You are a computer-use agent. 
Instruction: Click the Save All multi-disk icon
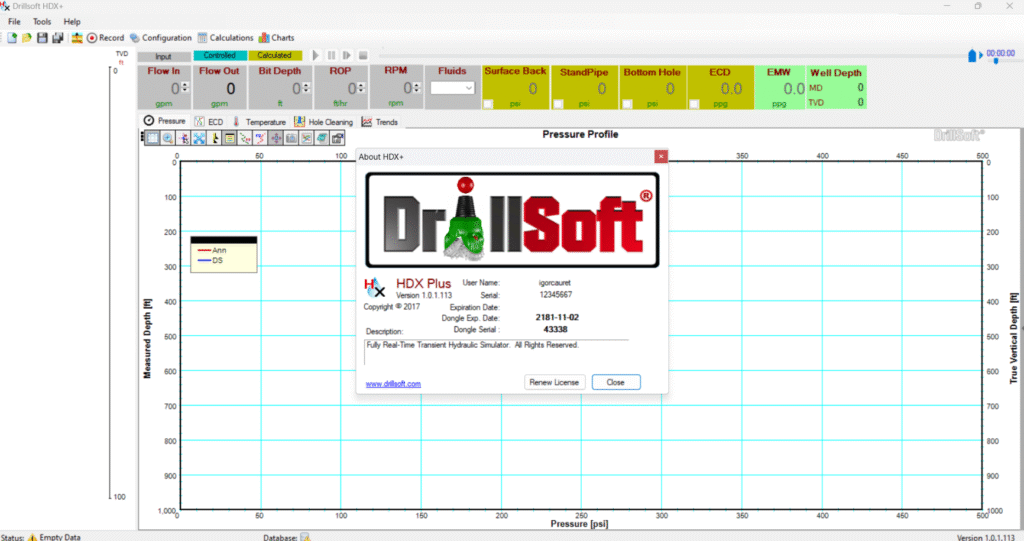click(x=57, y=38)
